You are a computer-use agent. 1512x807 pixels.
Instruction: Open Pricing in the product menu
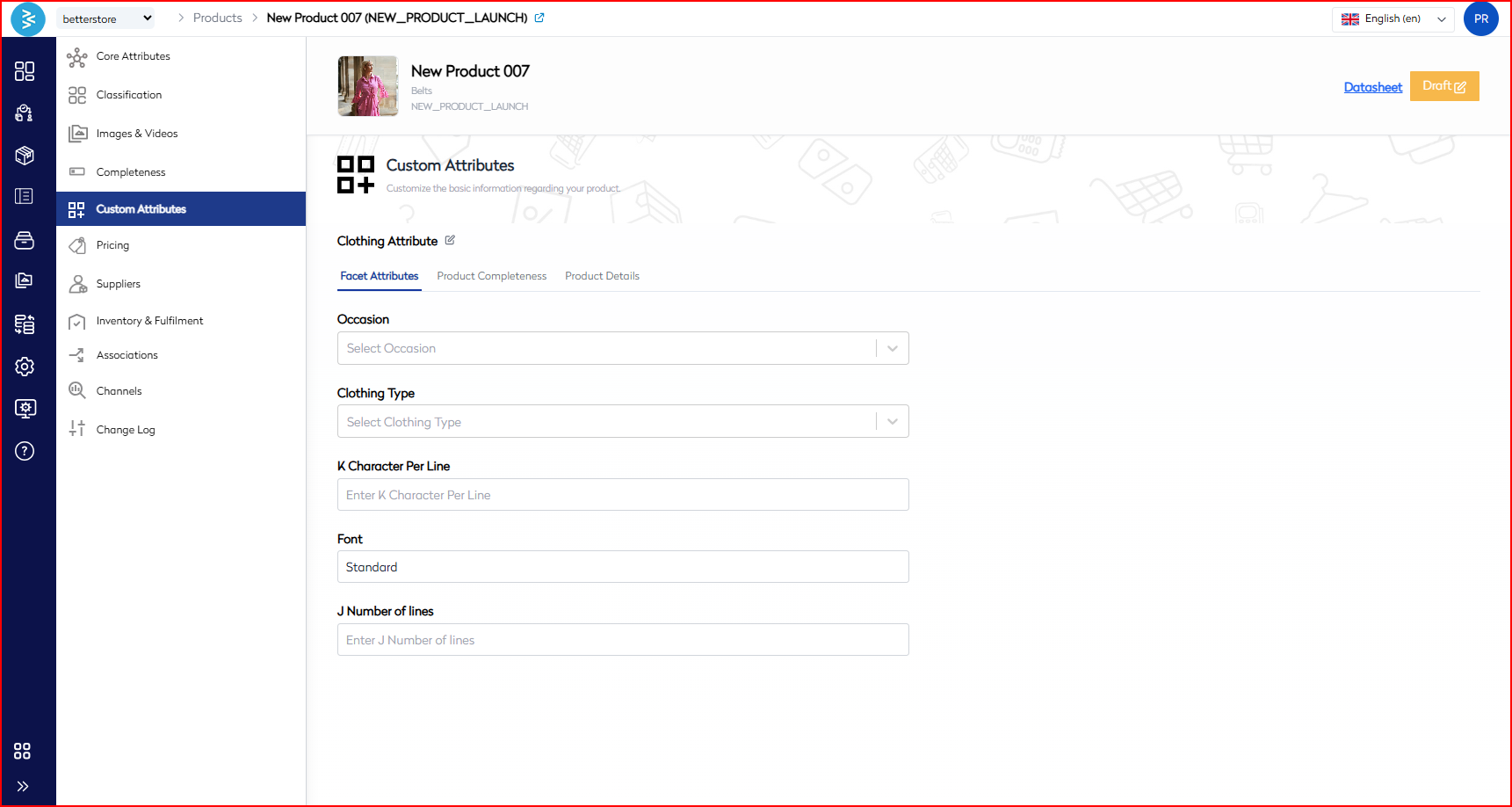112,245
